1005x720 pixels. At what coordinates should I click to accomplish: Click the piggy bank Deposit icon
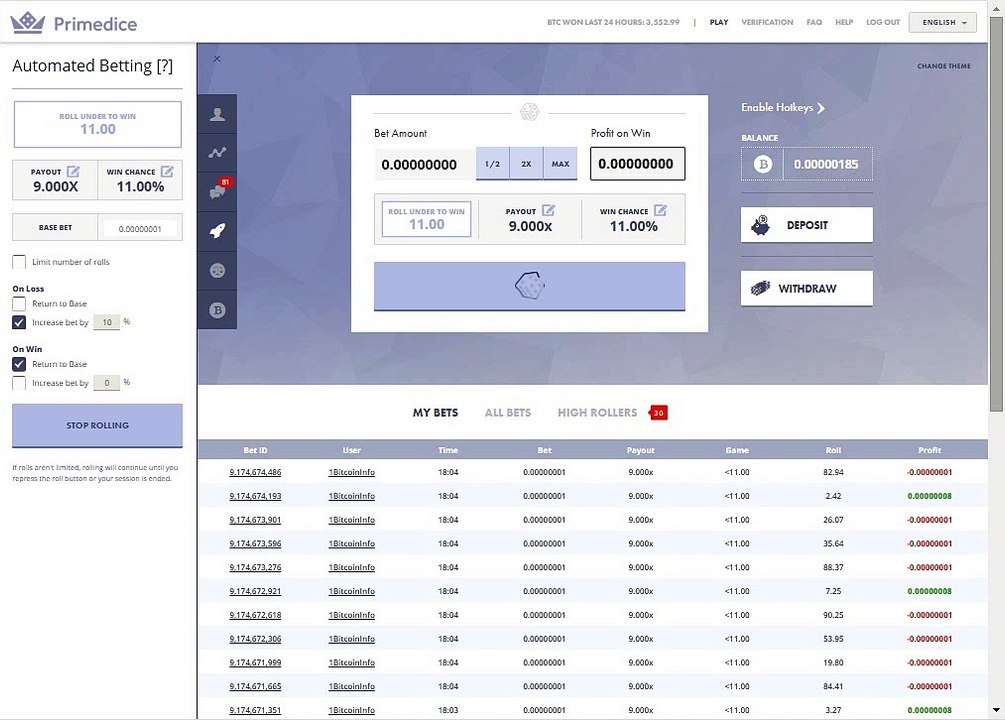[x=760, y=225]
